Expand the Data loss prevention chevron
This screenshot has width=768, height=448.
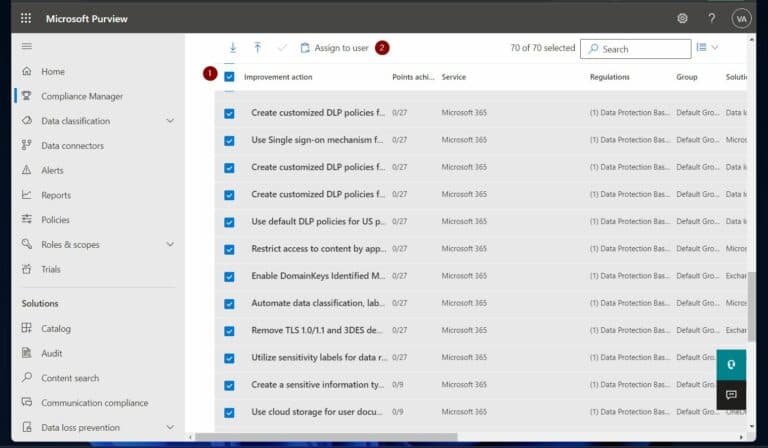click(170, 427)
